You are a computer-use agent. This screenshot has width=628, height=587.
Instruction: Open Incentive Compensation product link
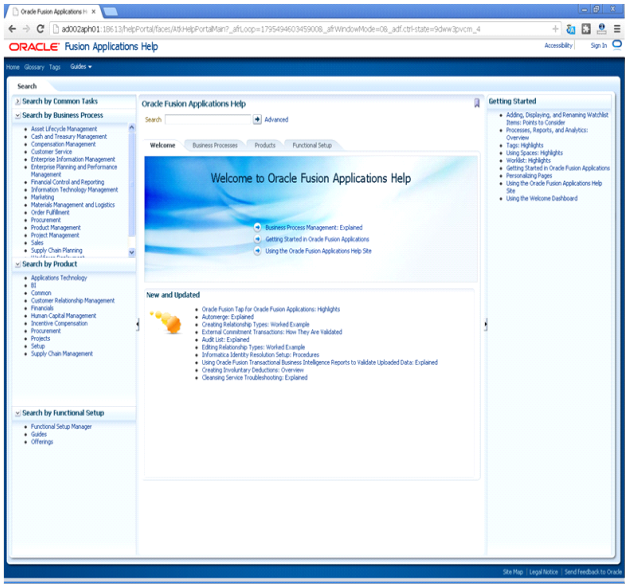click(x=59, y=324)
